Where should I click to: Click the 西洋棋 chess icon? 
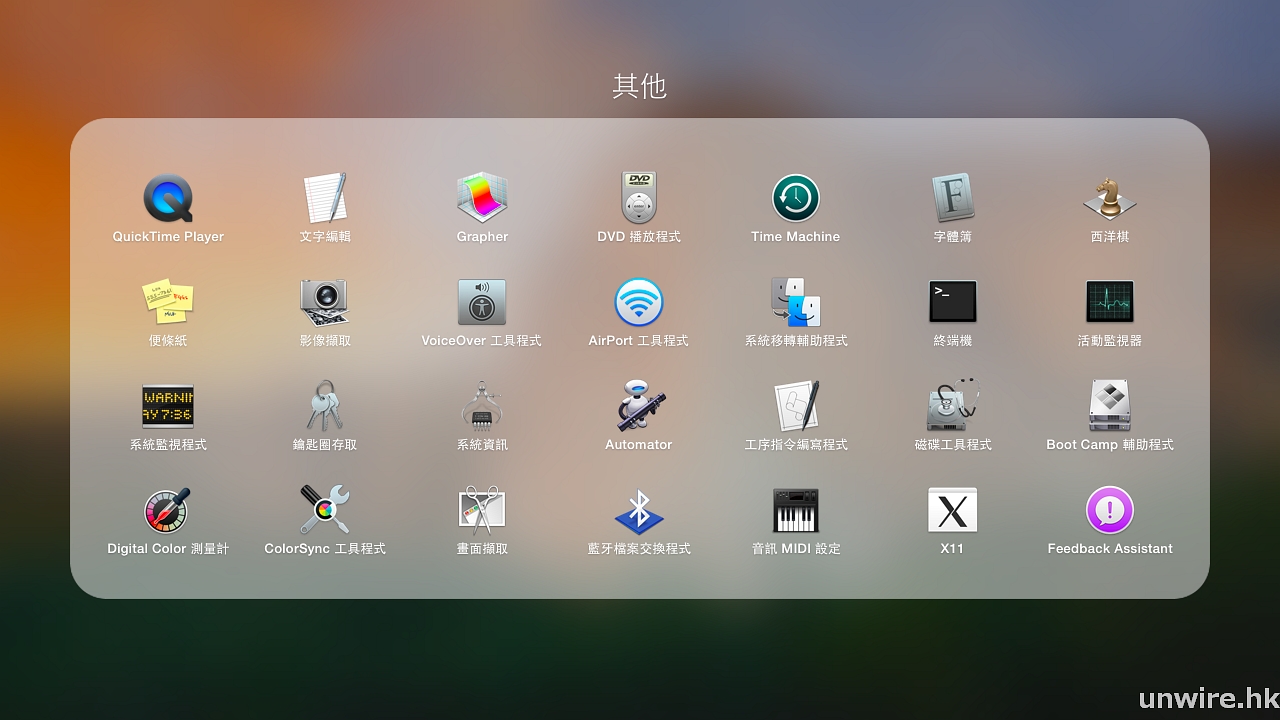(1109, 199)
